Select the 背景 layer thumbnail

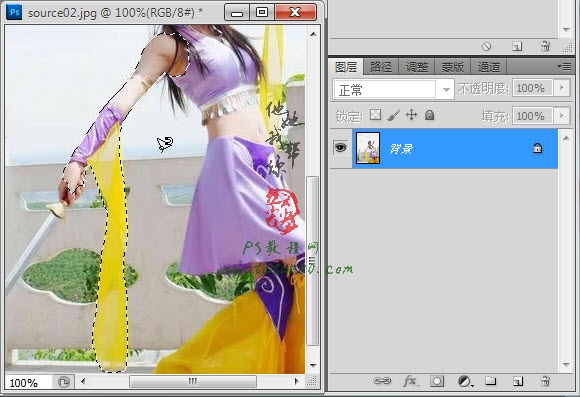368,148
